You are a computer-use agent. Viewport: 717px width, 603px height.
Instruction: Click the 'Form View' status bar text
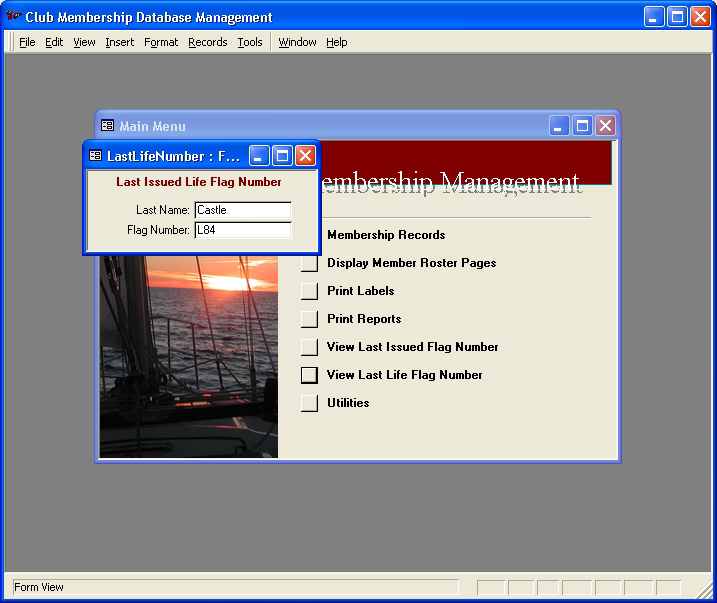coord(39,587)
